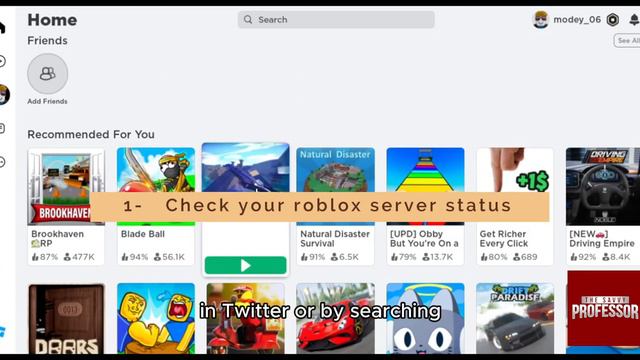Open the notifications bell icon
This screenshot has height=360, width=640.
click(634, 20)
